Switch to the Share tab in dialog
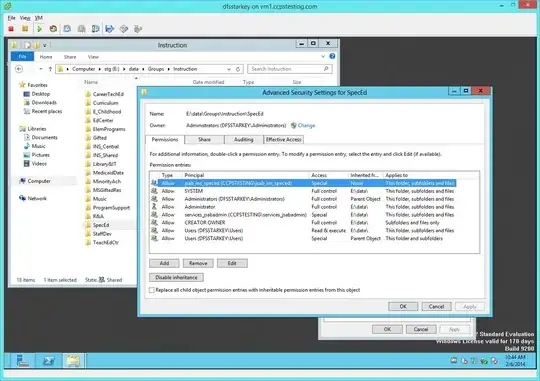540x381 pixels. click(x=204, y=140)
